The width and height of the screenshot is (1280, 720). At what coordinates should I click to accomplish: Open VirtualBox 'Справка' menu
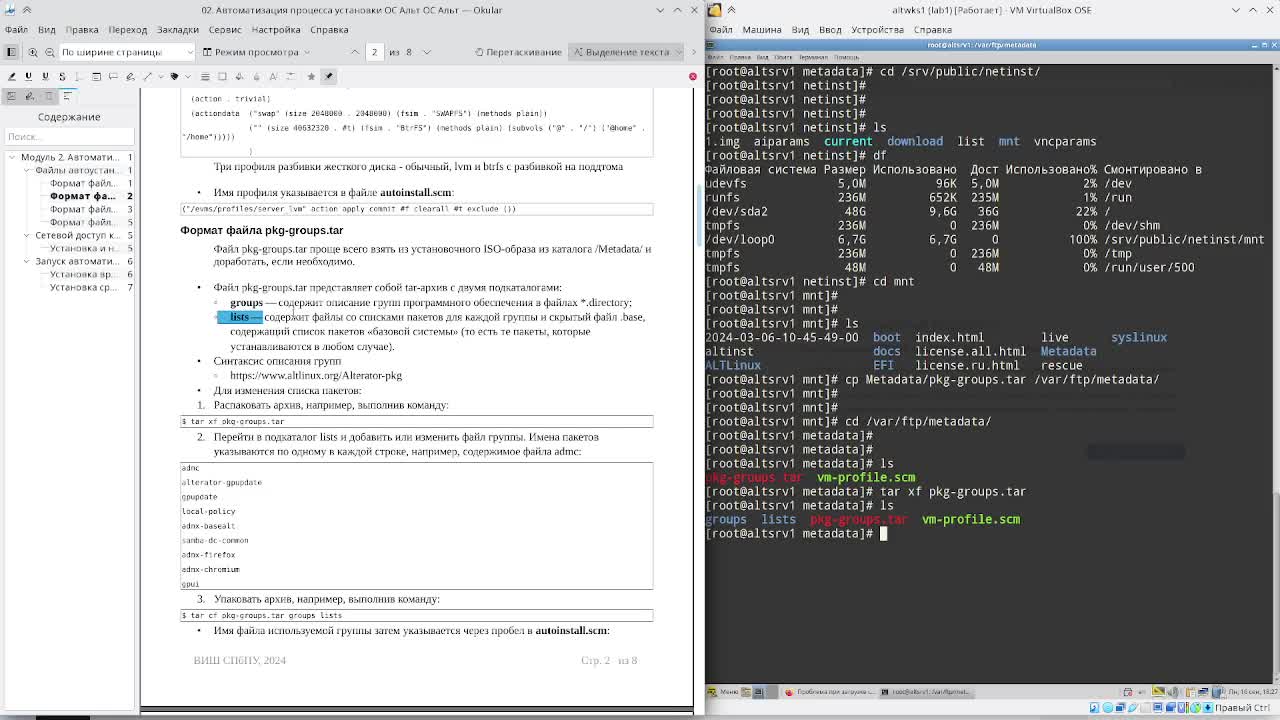coord(932,30)
